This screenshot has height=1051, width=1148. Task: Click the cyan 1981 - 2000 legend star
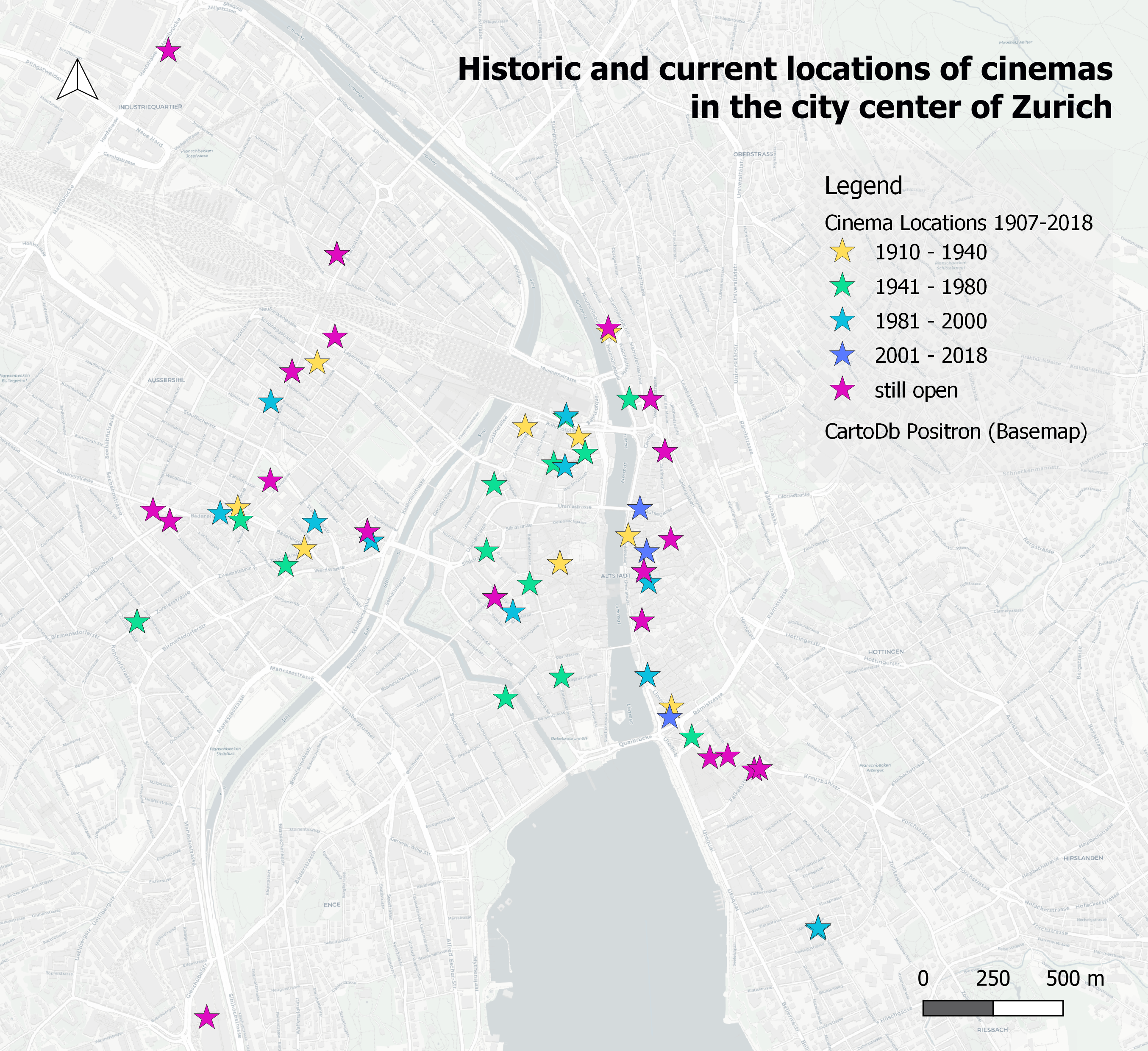coord(842,321)
